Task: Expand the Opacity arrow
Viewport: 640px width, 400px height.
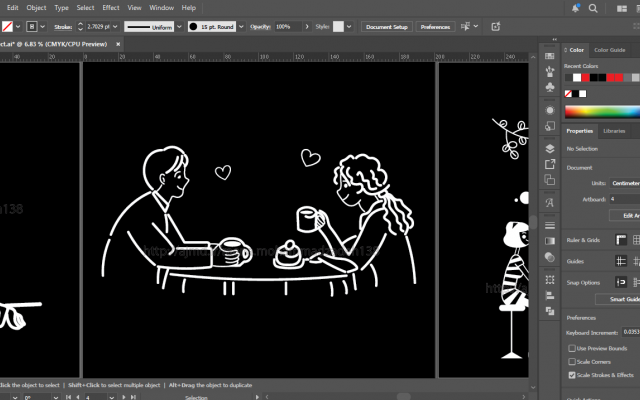Action: tap(307, 27)
